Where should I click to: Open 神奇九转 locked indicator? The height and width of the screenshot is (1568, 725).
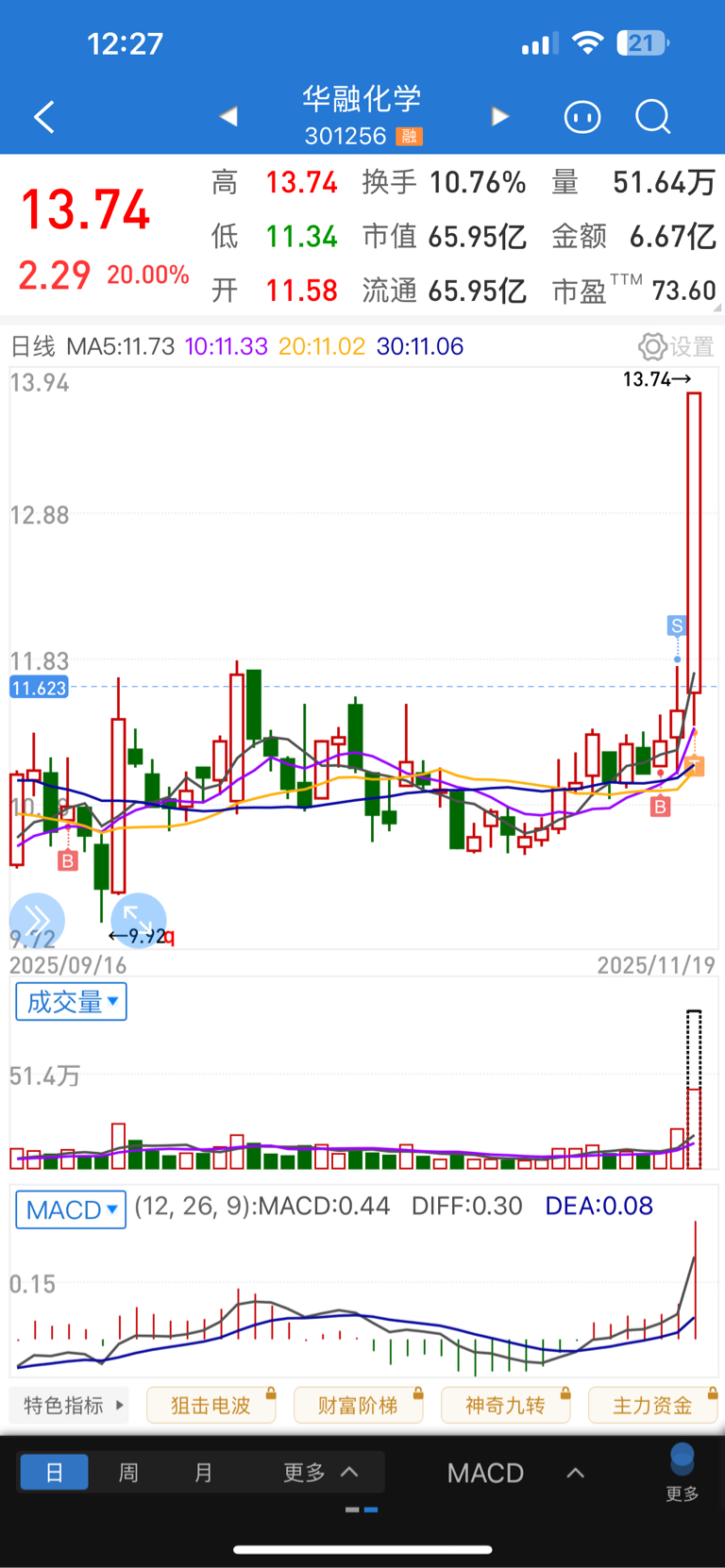click(x=506, y=1406)
